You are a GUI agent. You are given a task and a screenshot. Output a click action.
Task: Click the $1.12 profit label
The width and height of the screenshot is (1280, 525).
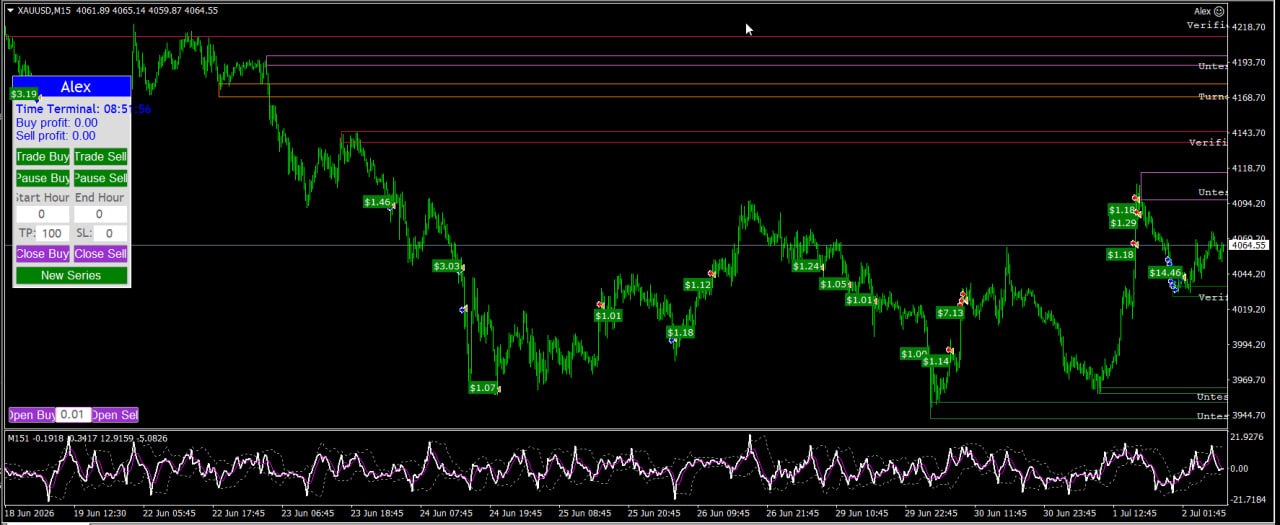(x=698, y=285)
